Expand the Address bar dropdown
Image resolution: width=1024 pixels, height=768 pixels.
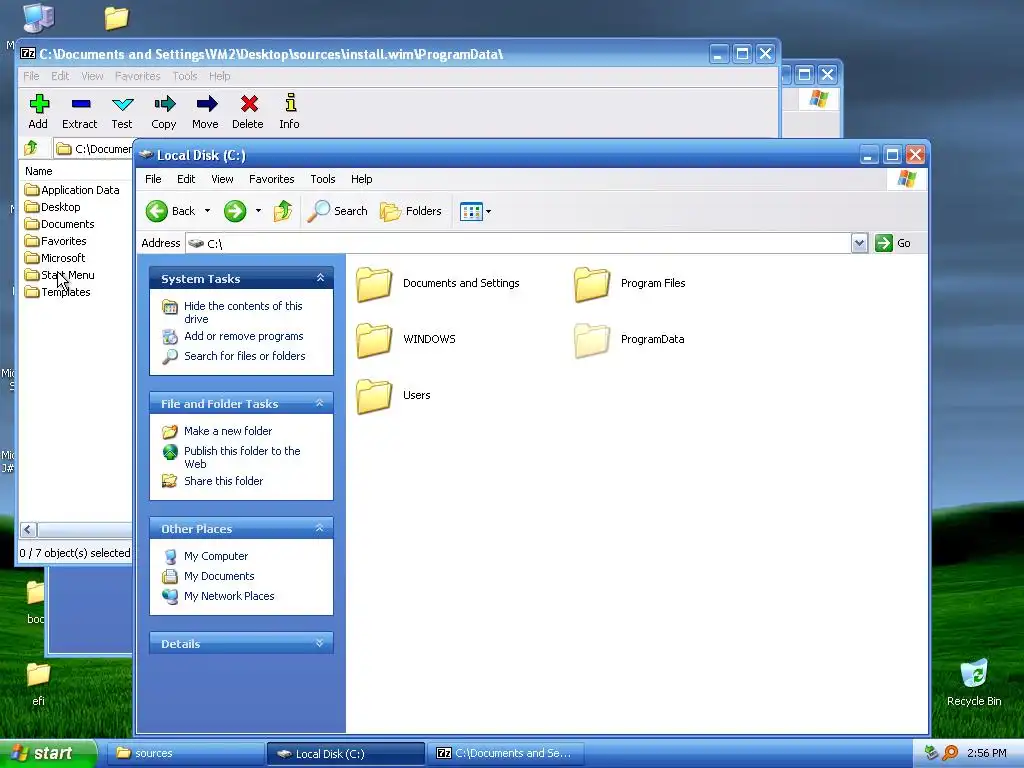pyautogui.click(x=859, y=244)
